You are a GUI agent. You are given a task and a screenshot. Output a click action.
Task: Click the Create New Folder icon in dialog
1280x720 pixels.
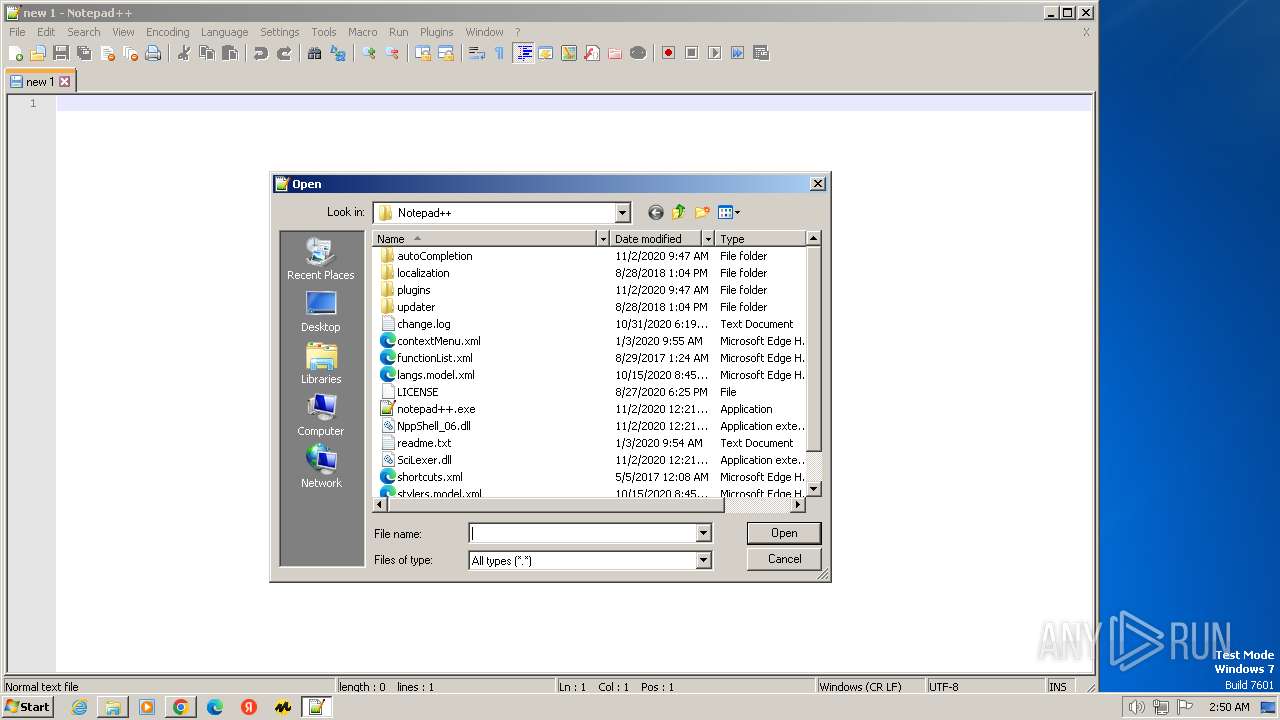pyautogui.click(x=702, y=212)
